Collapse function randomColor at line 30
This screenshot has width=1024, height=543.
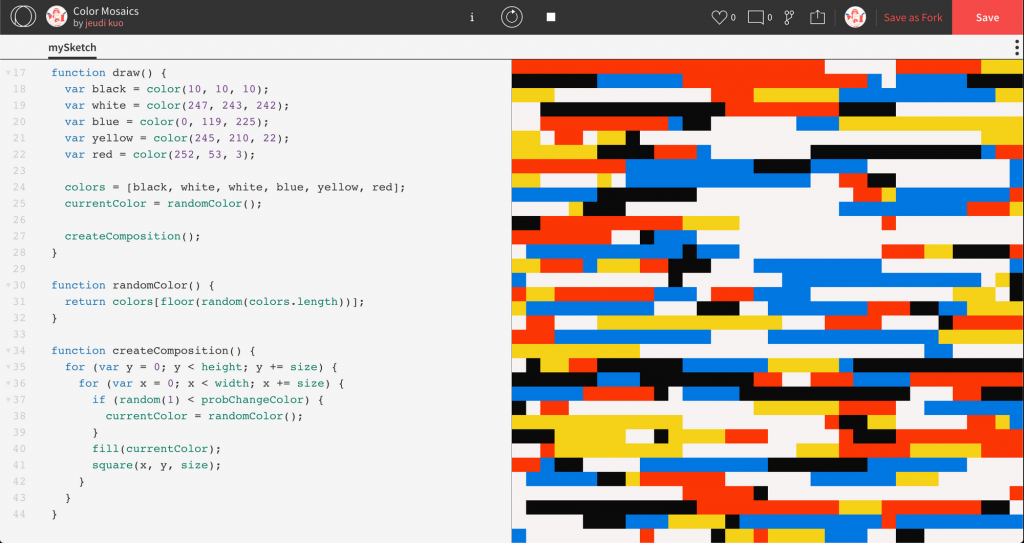pyautogui.click(x=8, y=285)
